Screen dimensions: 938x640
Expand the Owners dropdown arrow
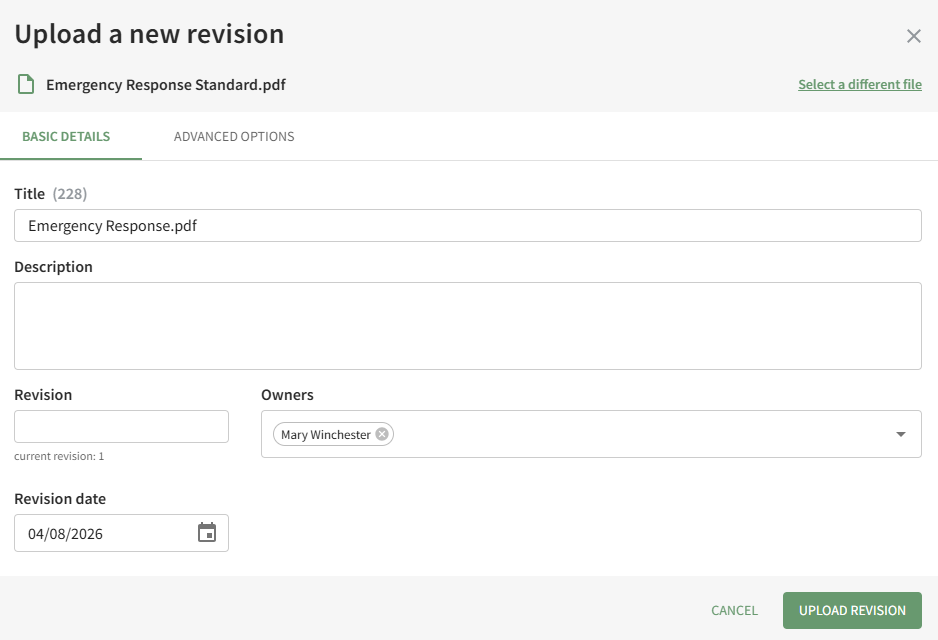click(900, 434)
